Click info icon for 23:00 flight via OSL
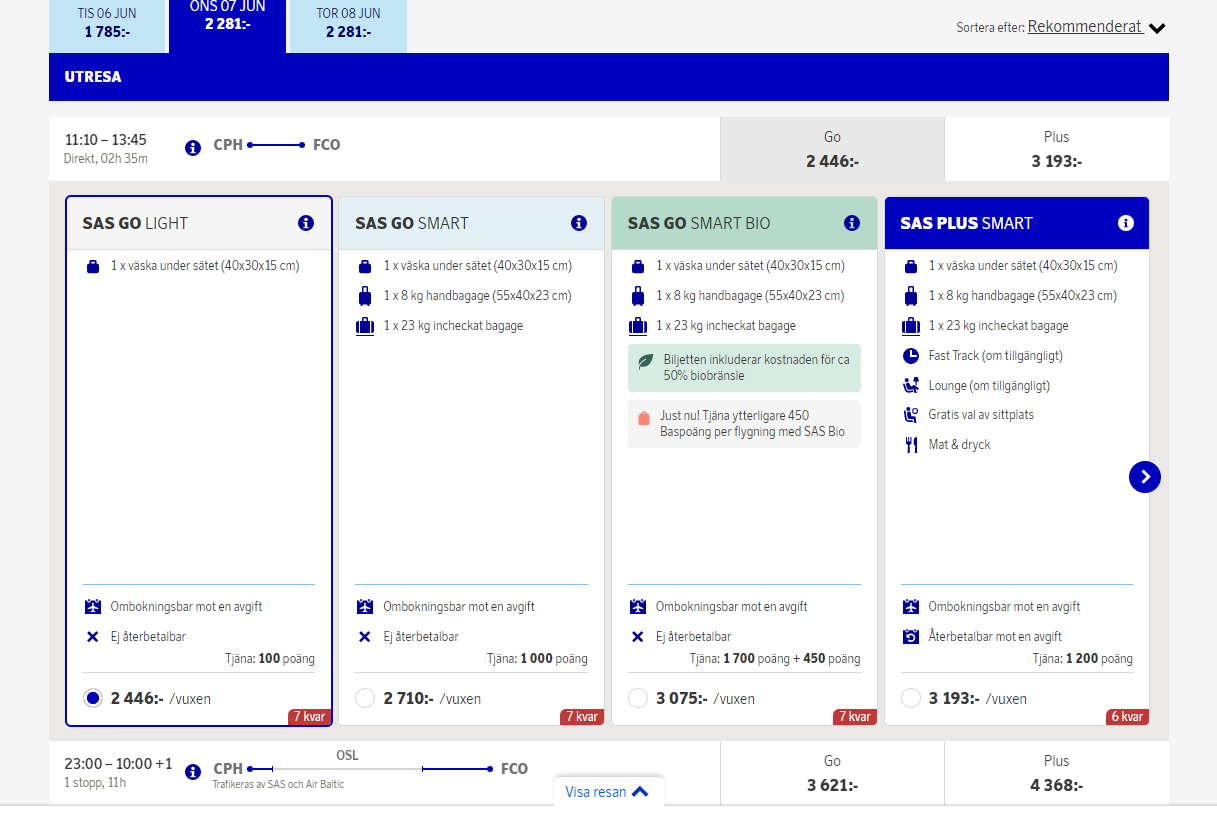The image size is (1217, 813). coord(193,772)
